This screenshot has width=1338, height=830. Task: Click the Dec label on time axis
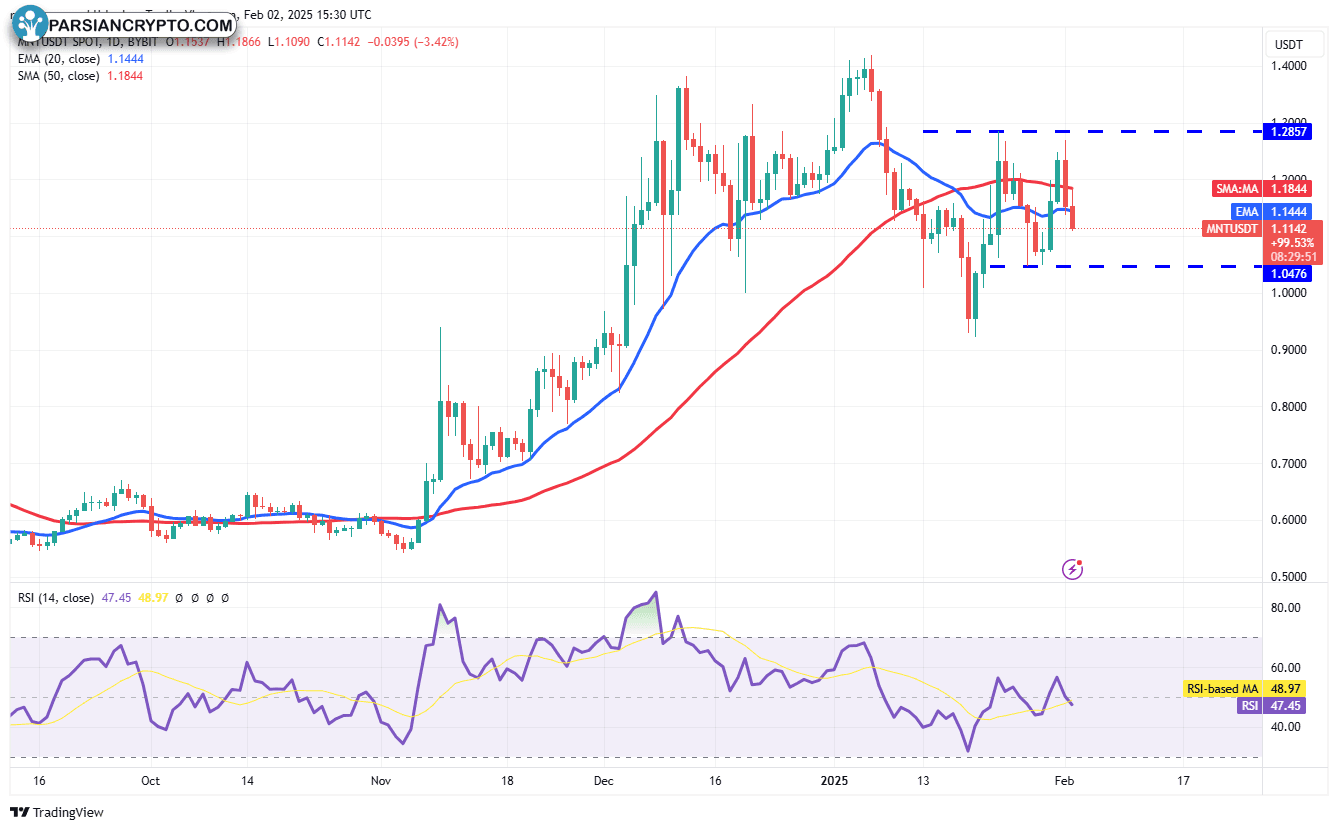(604, 782)
